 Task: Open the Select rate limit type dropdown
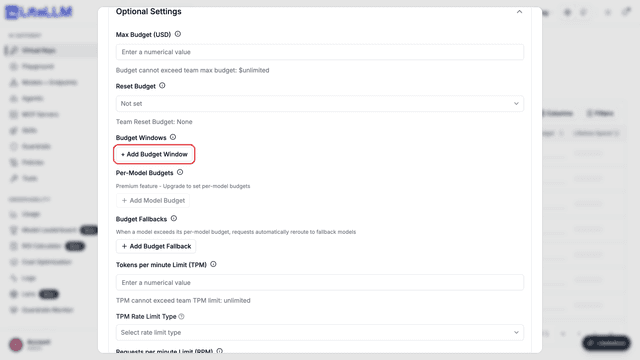320,333
